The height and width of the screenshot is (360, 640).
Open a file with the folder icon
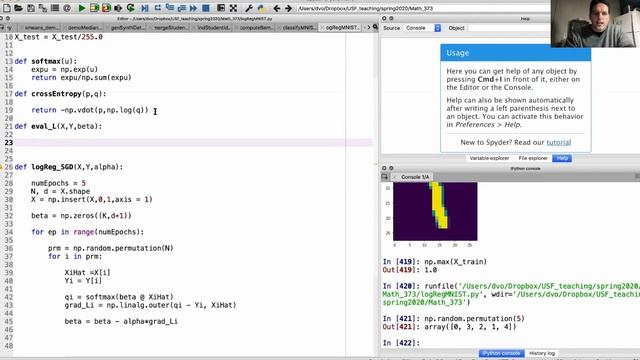pyautogui.click(x=18, y=8)
